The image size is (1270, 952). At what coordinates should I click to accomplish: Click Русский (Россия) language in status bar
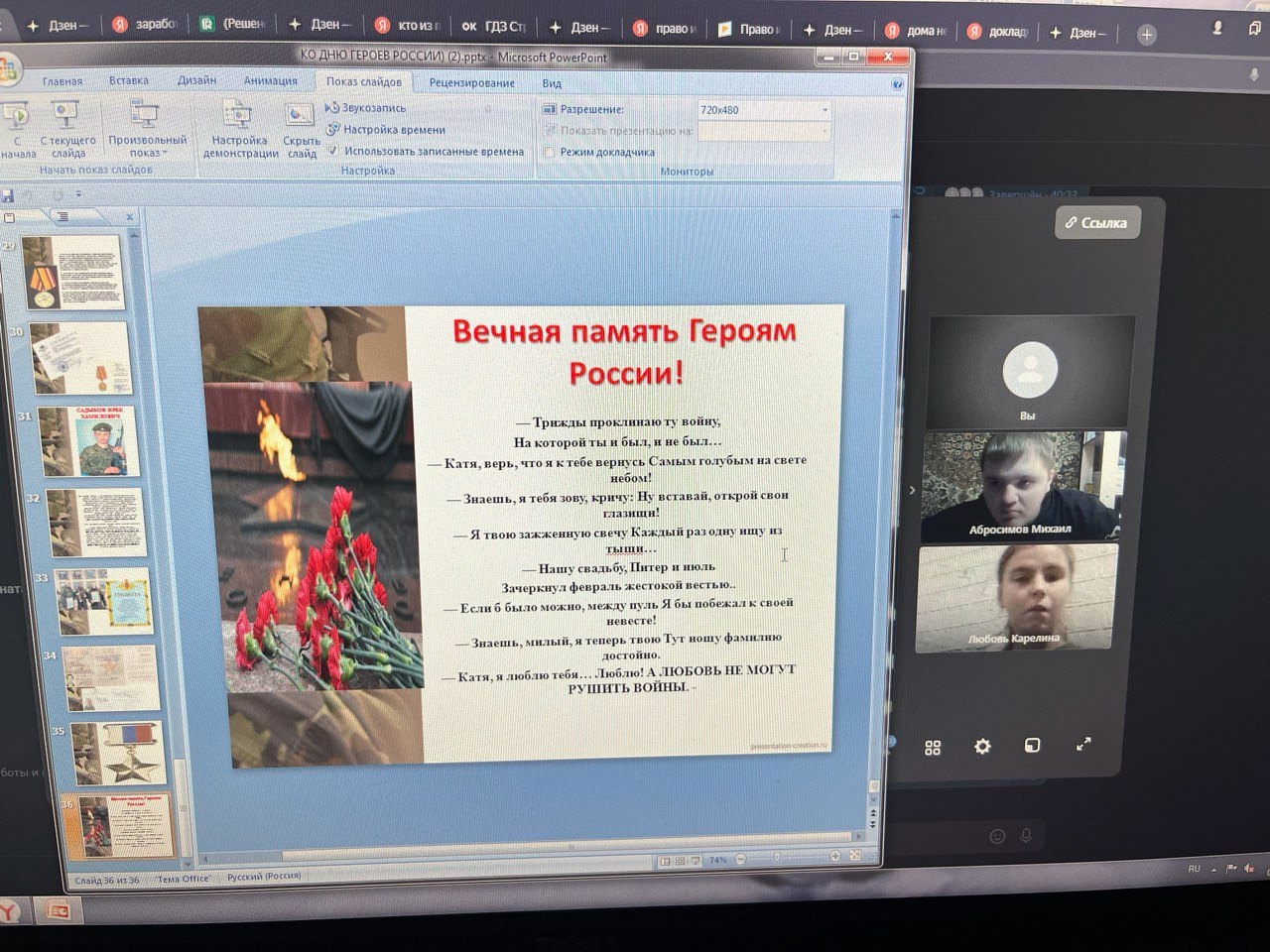[x=264, y=877]
